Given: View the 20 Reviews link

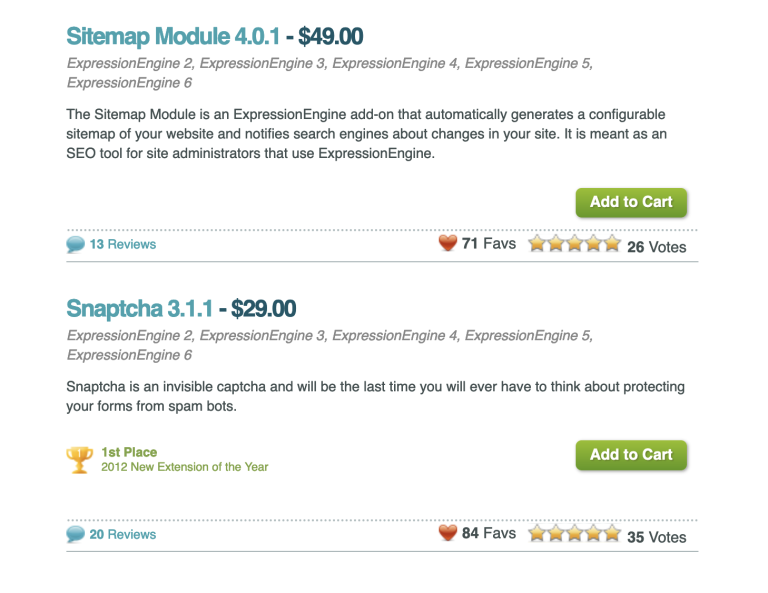Looking at the screenshot, I should pyautogui.click(x=122, y=534).
